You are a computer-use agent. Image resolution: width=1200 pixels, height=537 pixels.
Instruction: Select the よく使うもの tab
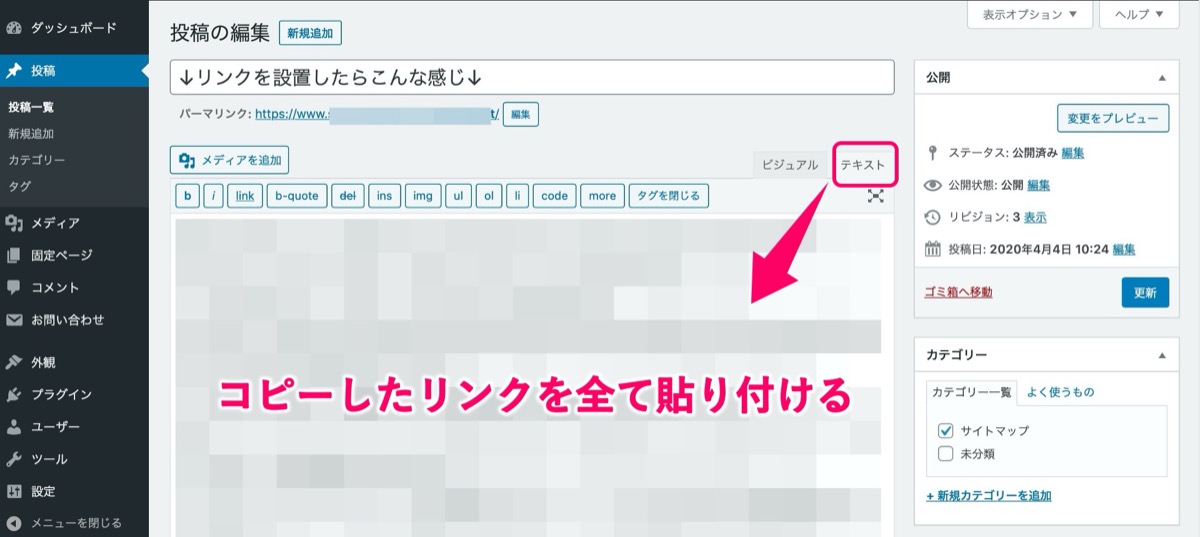click(1059, 392)
